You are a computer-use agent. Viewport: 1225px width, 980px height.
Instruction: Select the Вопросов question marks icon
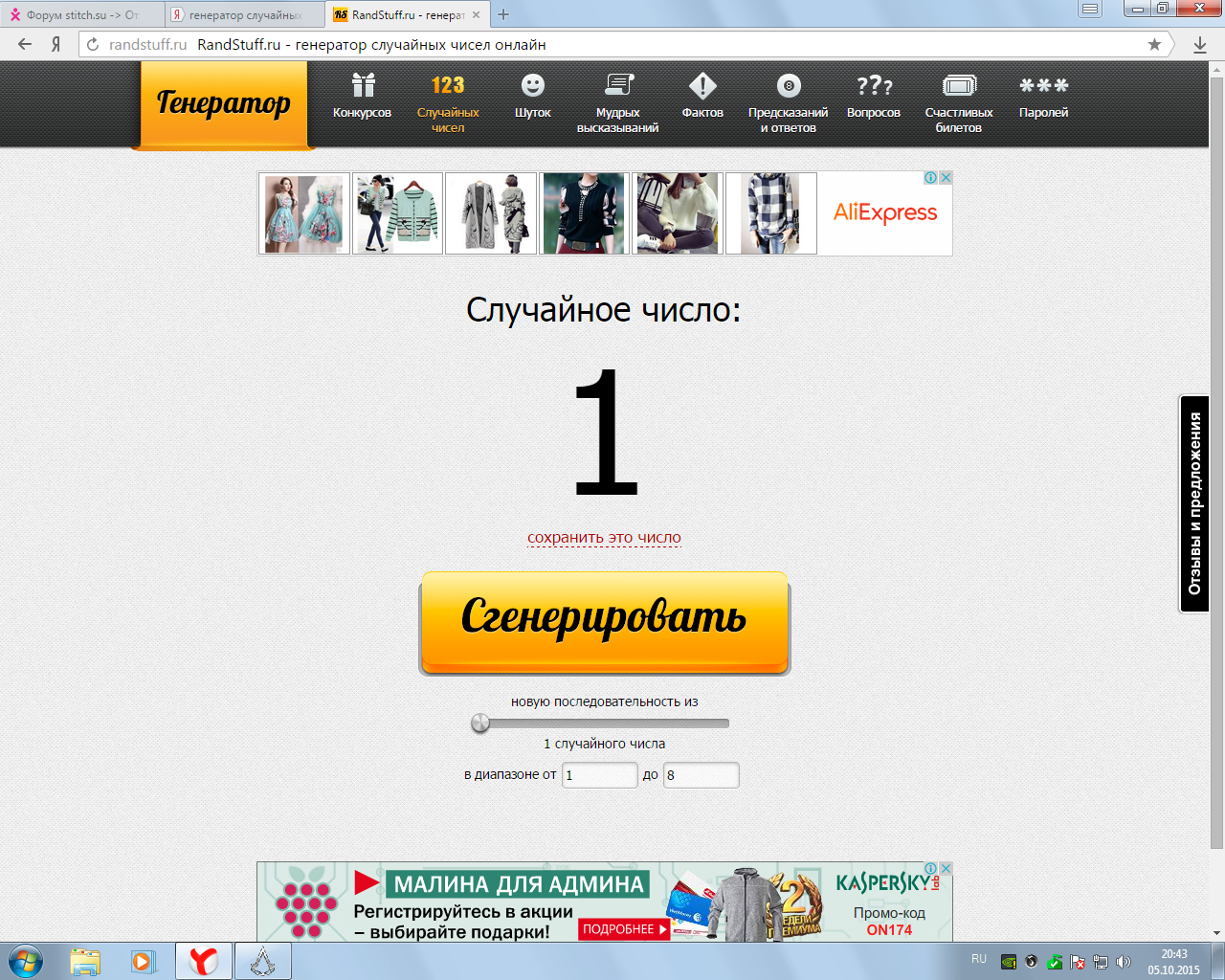873,87
